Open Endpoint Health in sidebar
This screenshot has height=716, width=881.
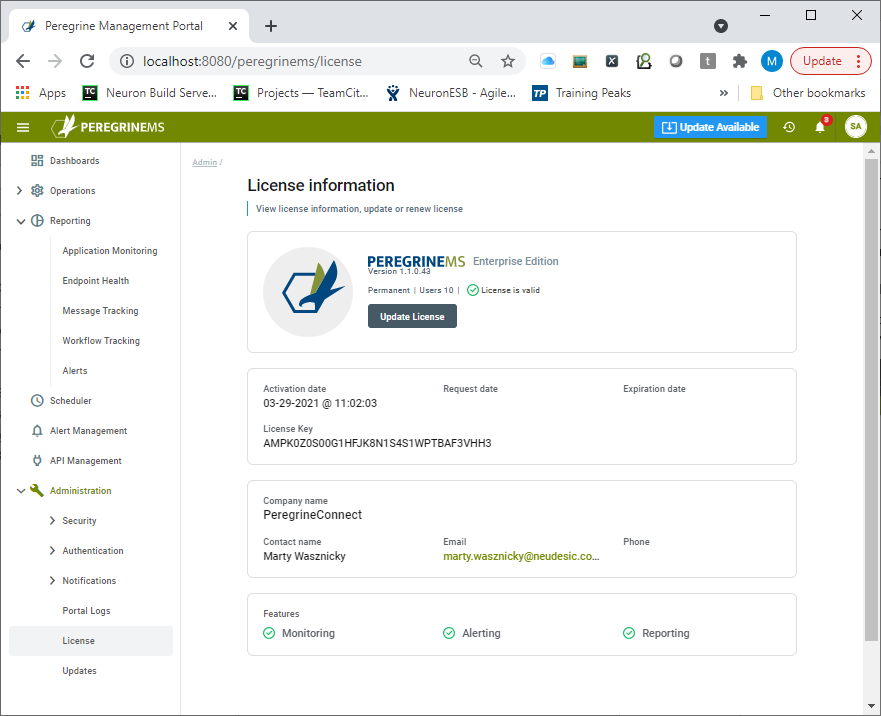pyautogui.click(x=96, y=280)
